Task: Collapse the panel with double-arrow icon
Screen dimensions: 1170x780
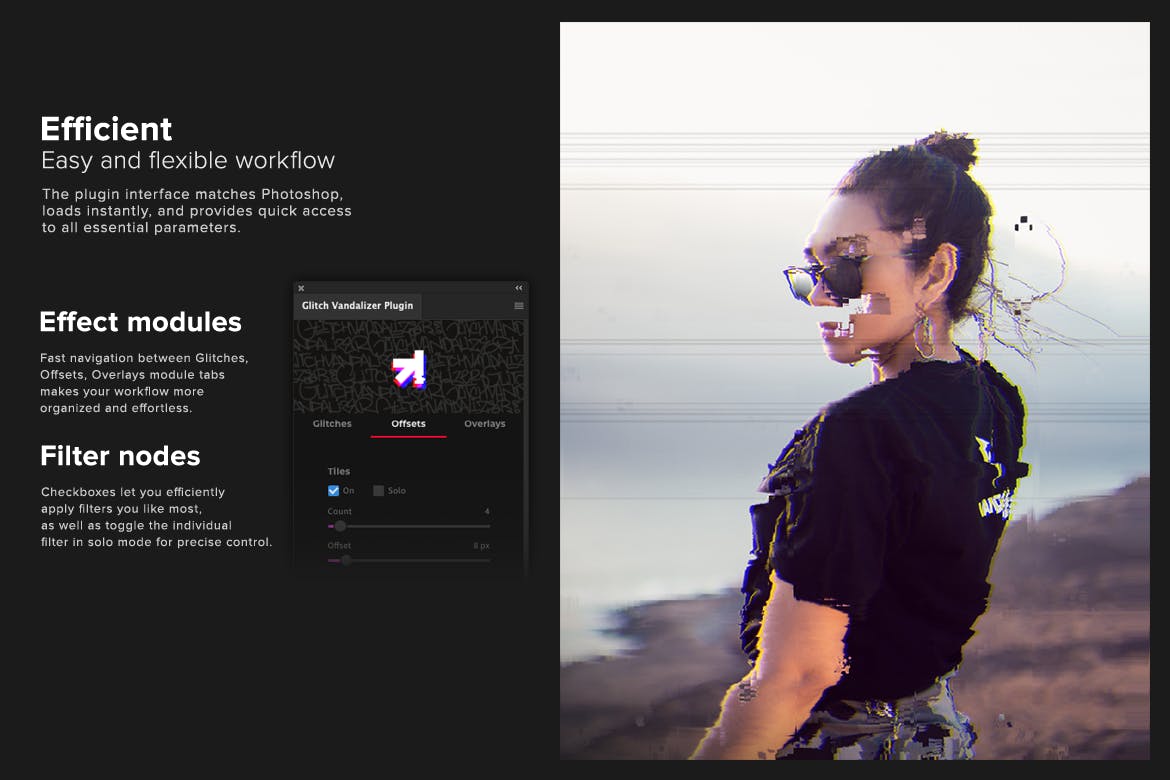Action: pyautogui.click(x=519, y=288)
